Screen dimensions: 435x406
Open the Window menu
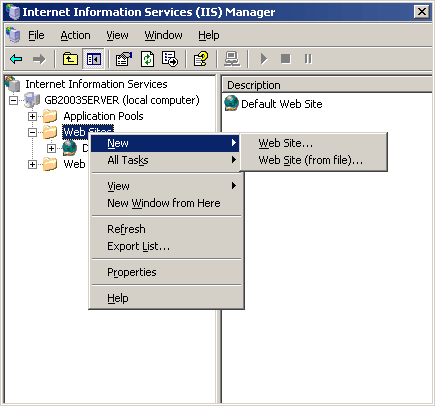pos(163,35)
